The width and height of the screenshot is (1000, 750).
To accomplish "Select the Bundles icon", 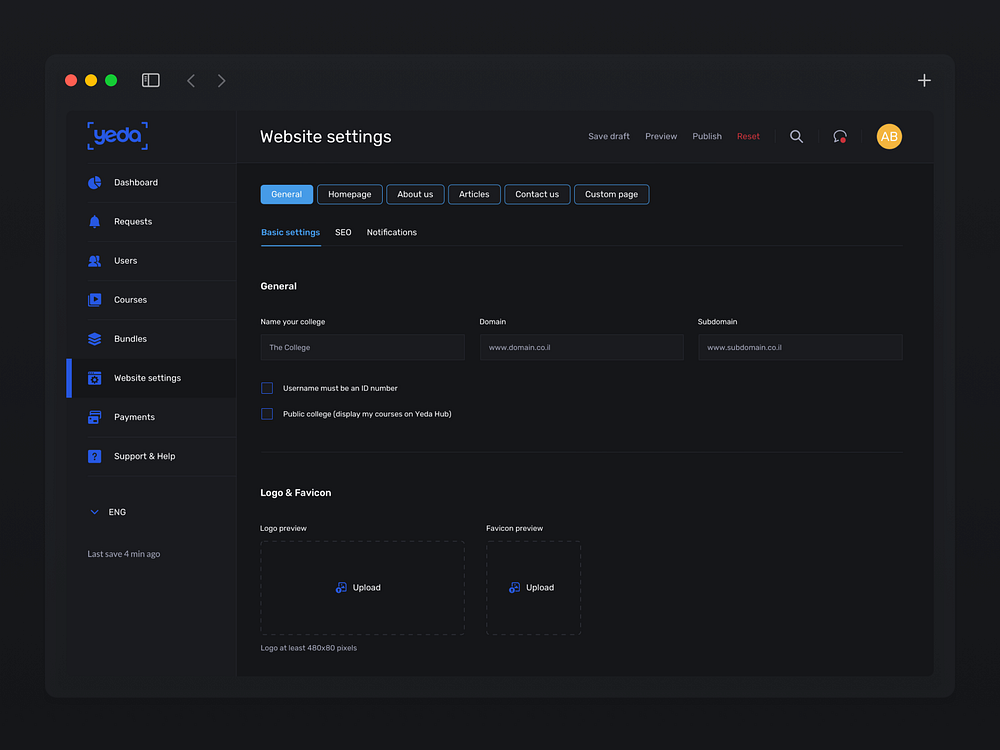I will (x=93, y=338).
